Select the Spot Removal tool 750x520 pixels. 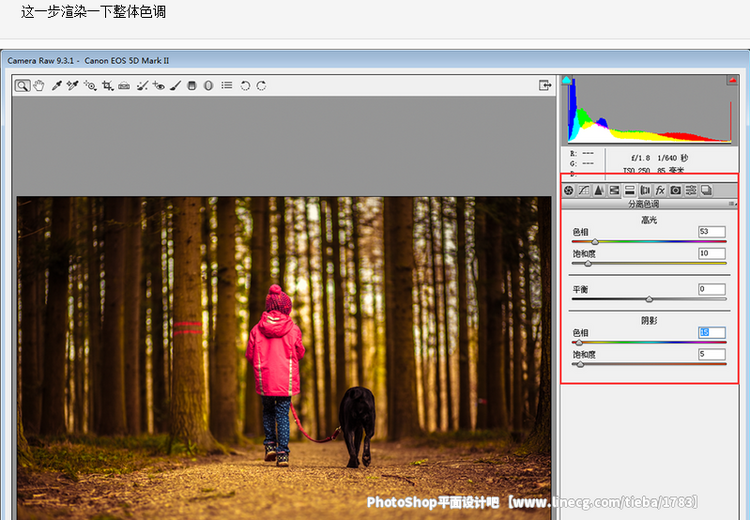142,86
